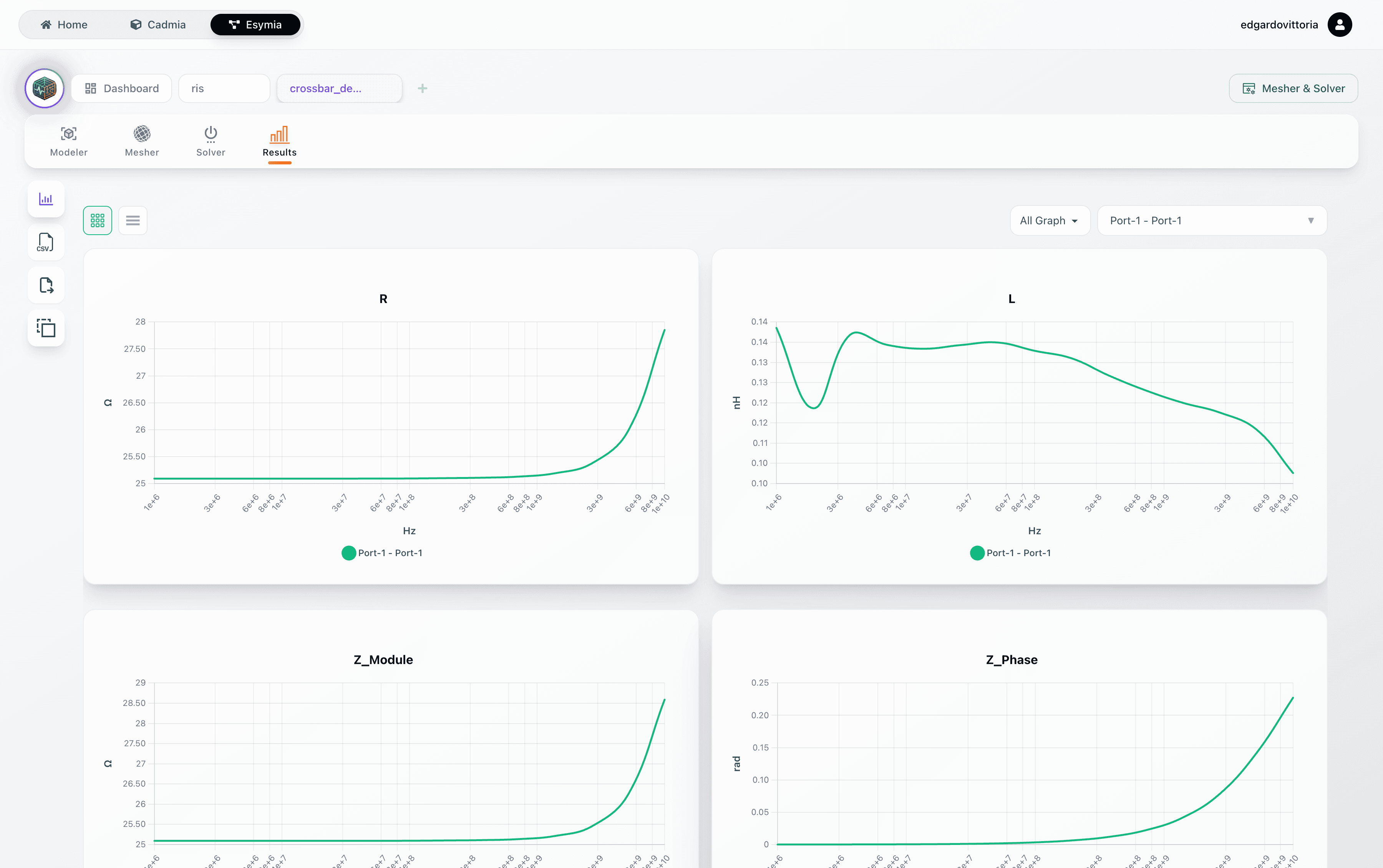Switch to list layout view
This screenshot has height=868, width=1383.
133,220
